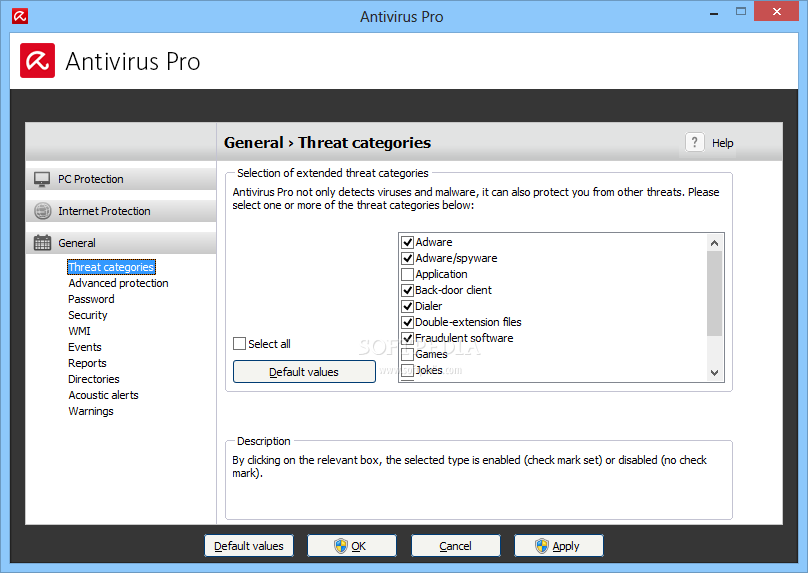This screenshot has height=573, width=808.
Task: Click the Apply button
Action: click(x=559, y=546)
